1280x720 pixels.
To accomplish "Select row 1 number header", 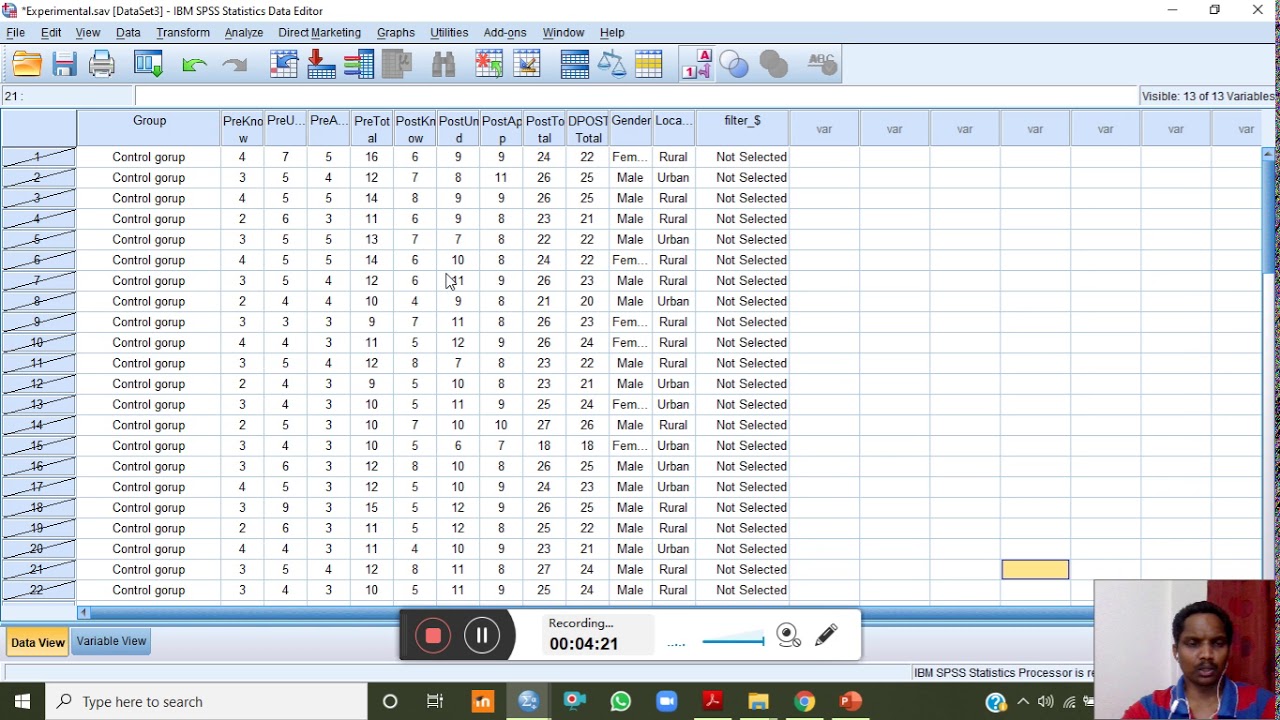I will click(x=38, y=157).
